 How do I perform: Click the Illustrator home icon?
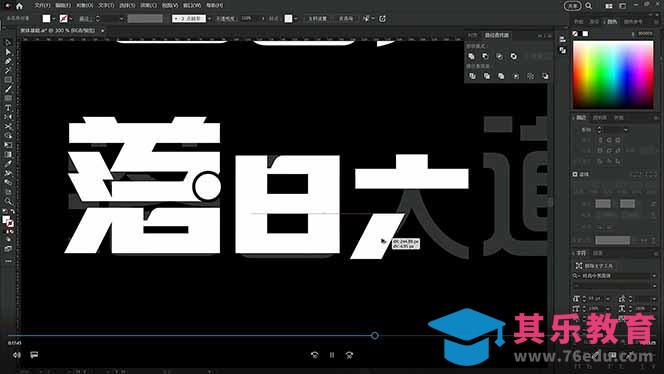[x=19, y=6]
